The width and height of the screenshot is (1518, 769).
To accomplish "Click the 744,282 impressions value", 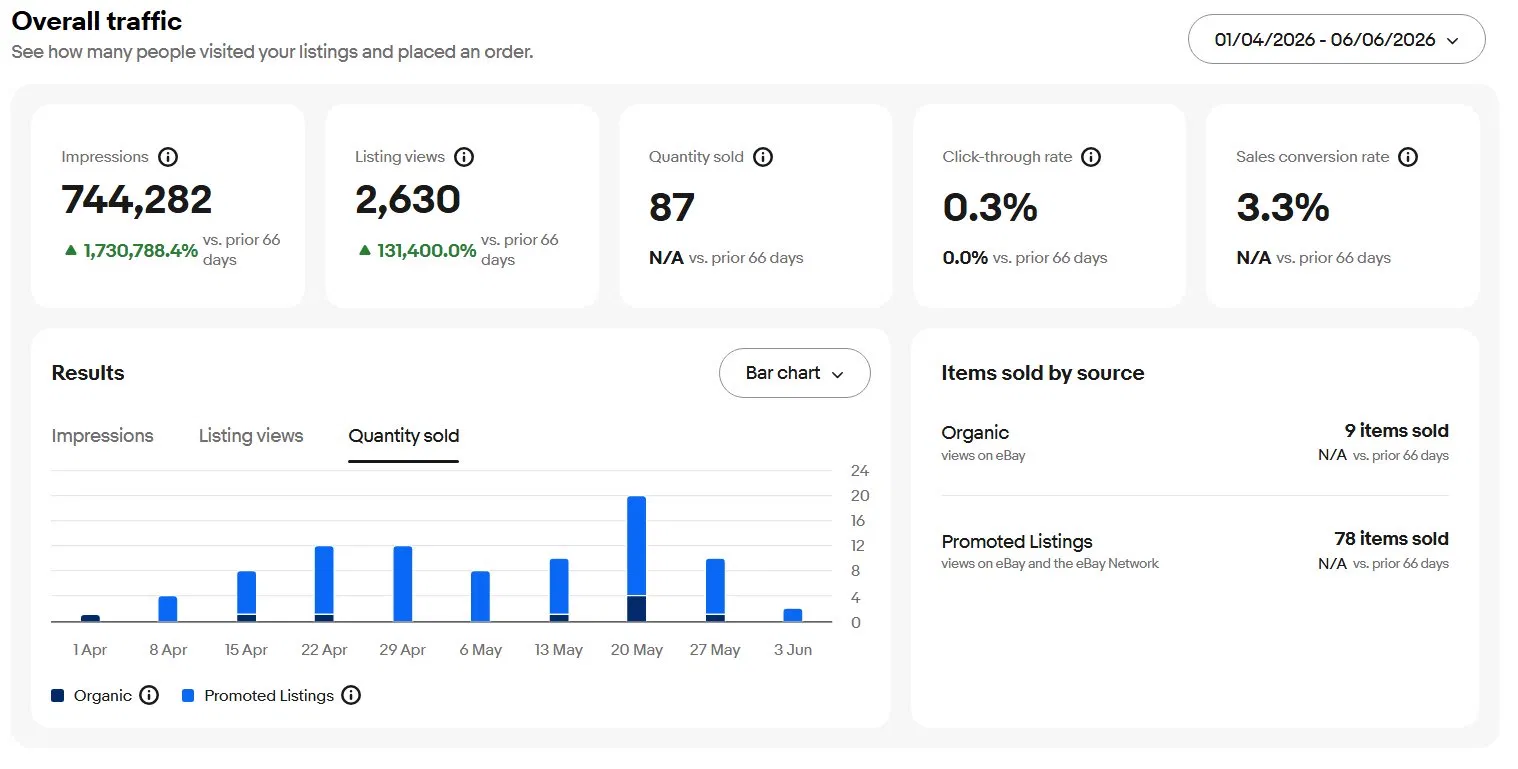I will click(137, 200).
